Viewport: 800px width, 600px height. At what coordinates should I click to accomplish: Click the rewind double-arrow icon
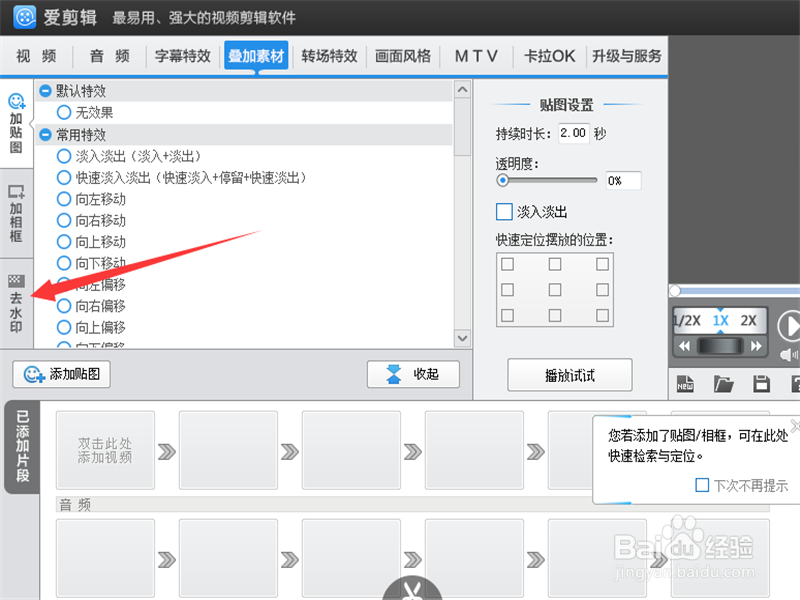(684, 346)
